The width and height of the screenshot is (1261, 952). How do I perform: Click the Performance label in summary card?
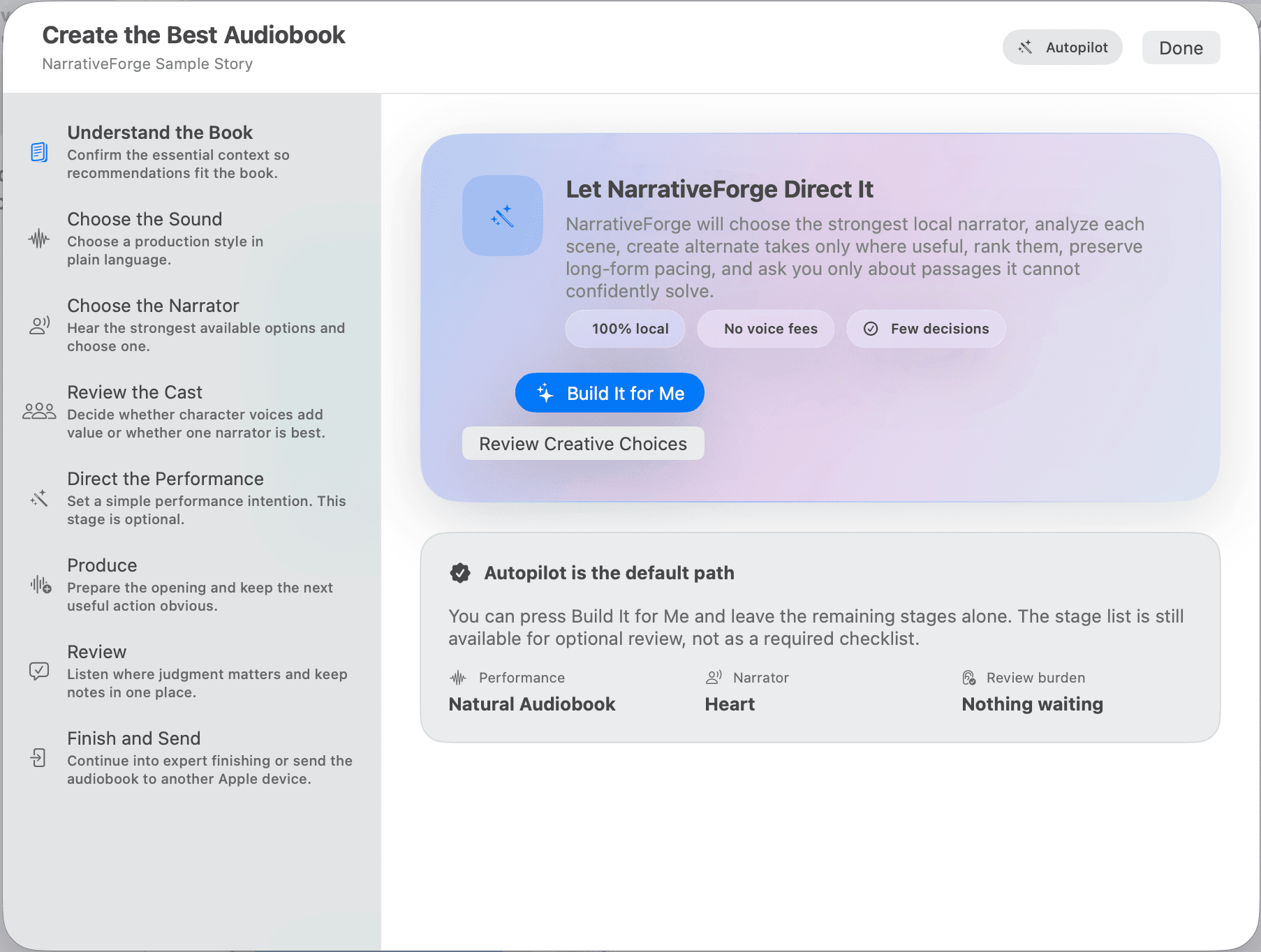pos(522,678)
